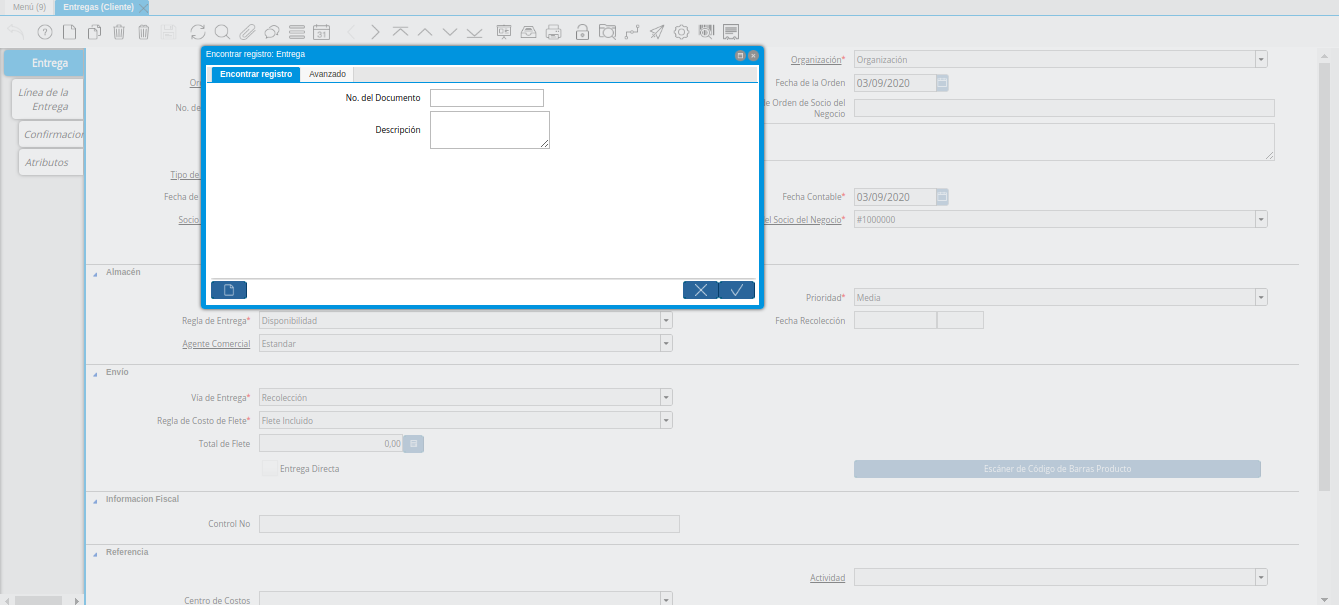Open the Actividad dropdown arrow

click(1261, 578)
